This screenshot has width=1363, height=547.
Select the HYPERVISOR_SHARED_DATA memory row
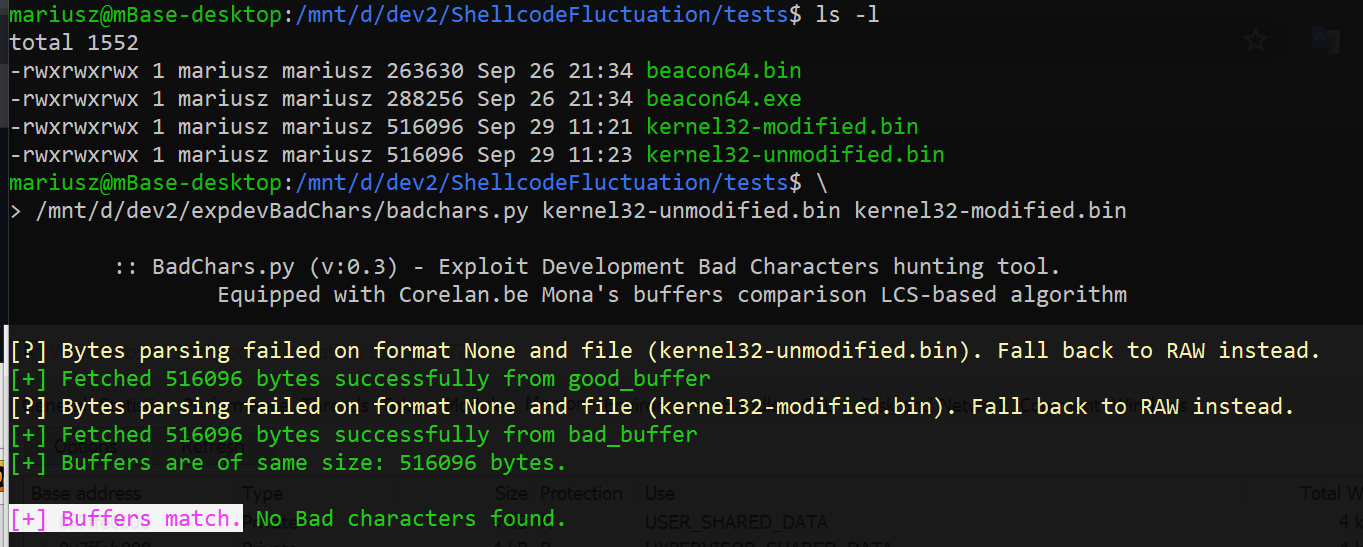point(681,542)
